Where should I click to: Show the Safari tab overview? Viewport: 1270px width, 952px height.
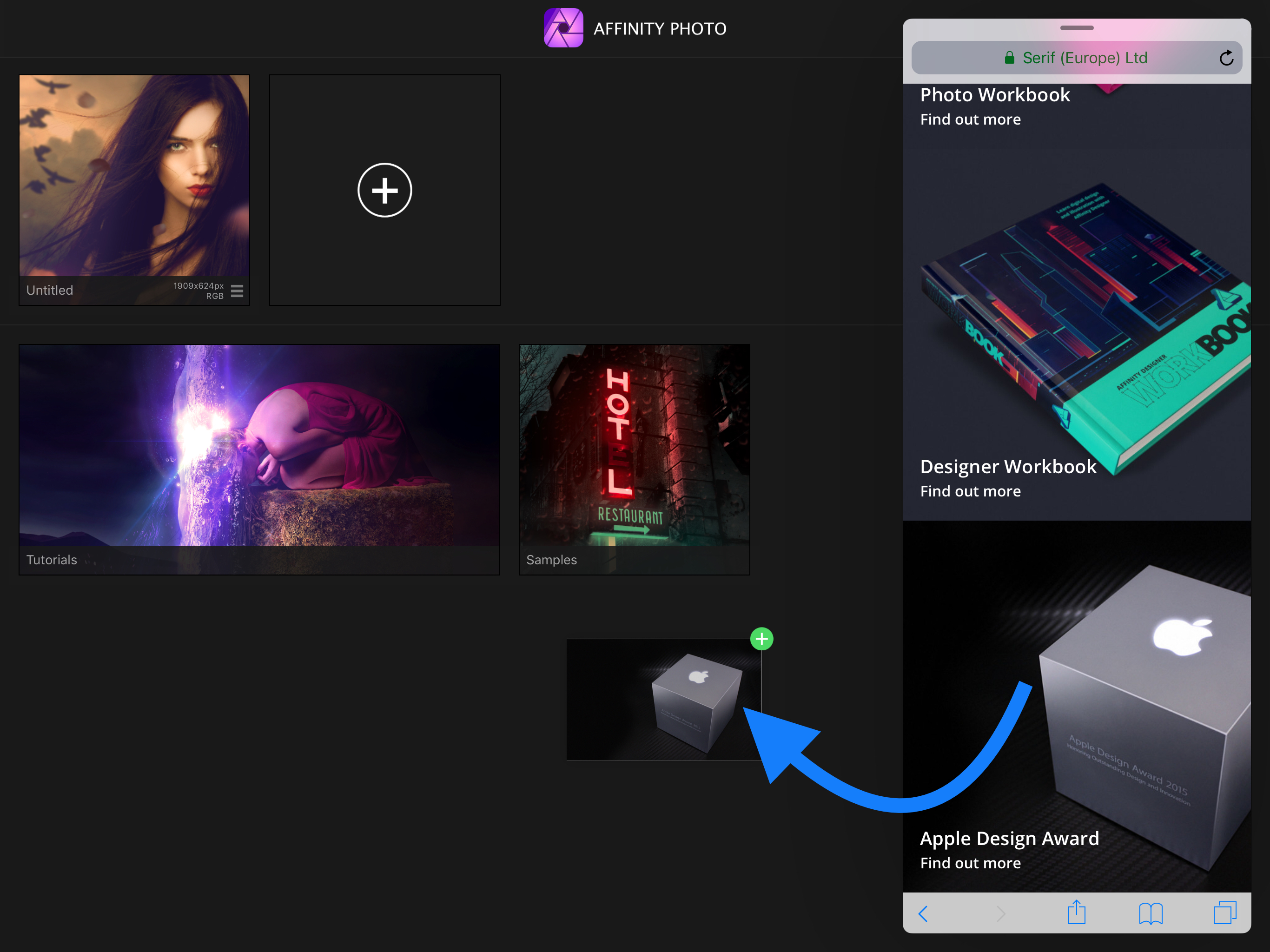tap(1225, 913)
